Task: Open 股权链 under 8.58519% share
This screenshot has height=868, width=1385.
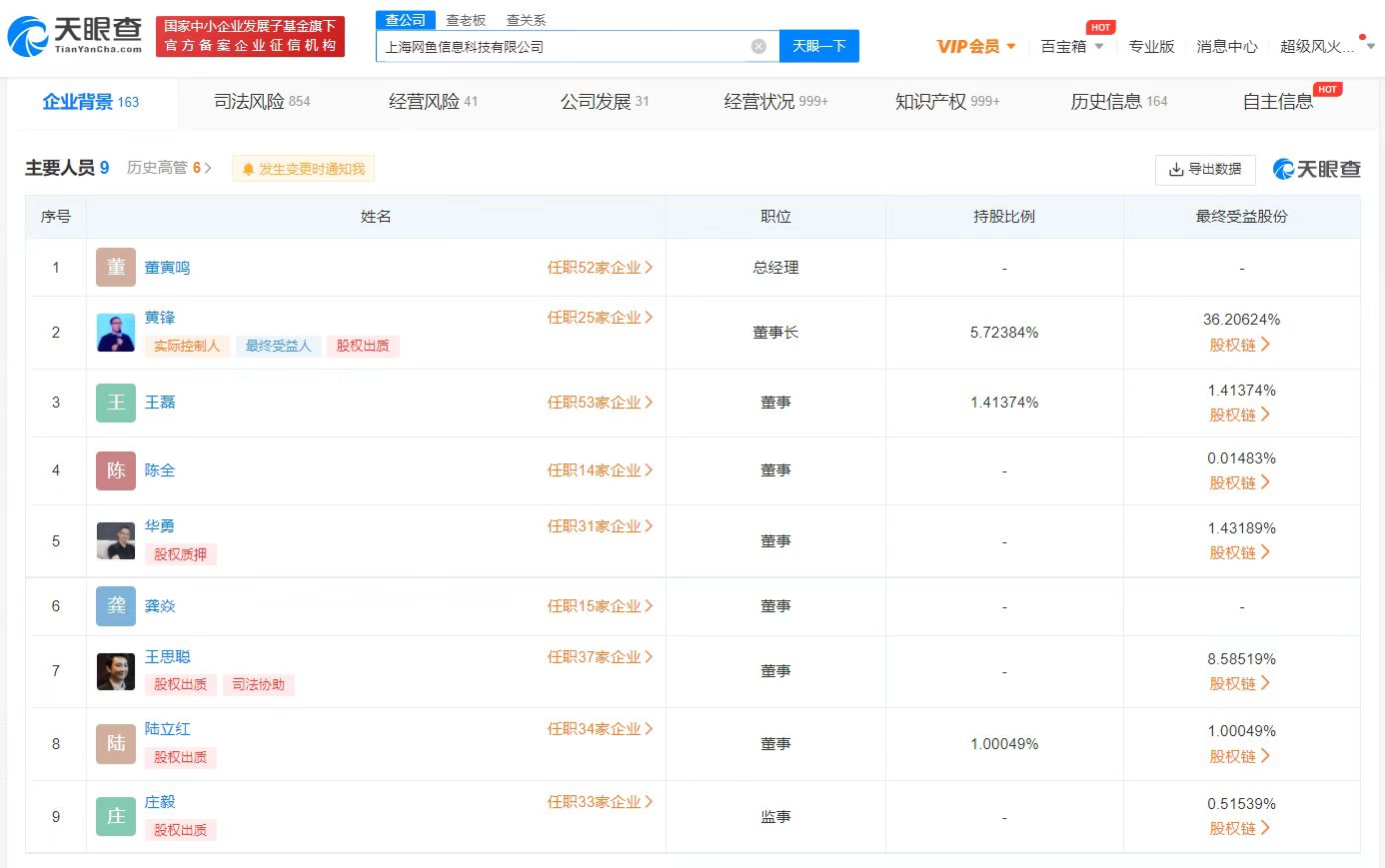Action: pos(1240,683)
